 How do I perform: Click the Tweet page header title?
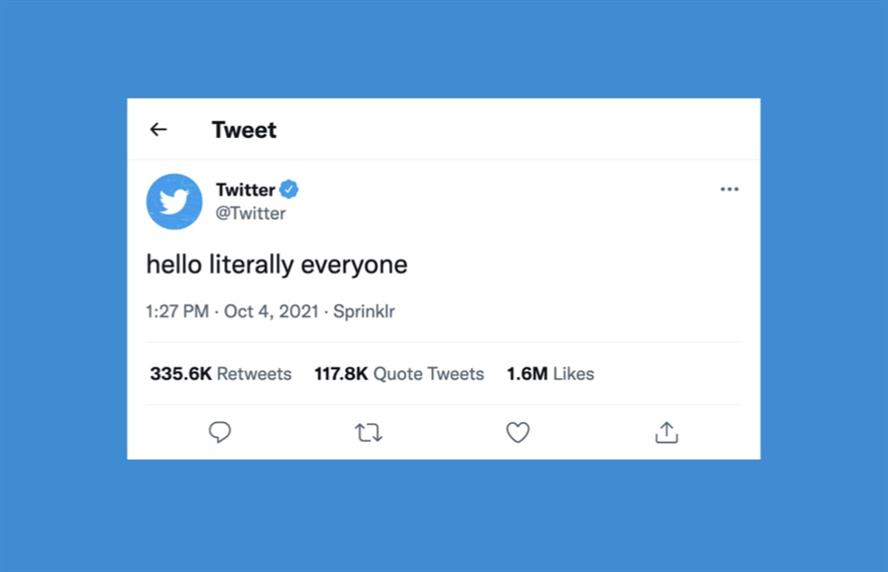pos(244,130)
